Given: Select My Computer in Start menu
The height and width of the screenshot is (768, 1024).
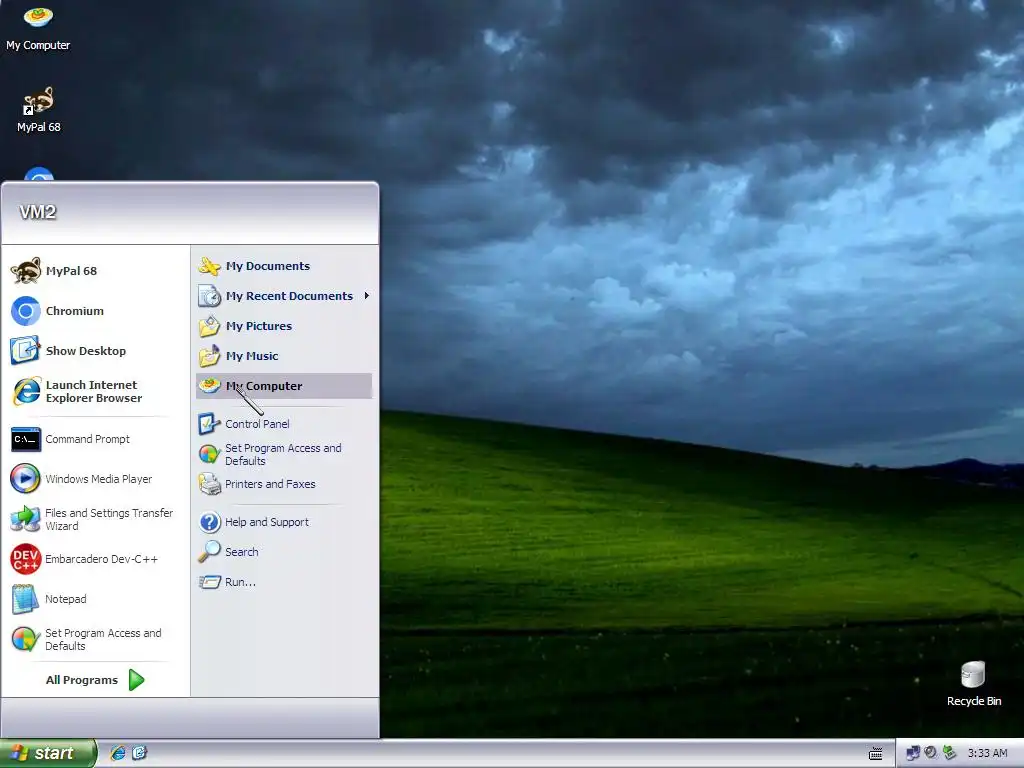Looking at the screenshot, I should [284, 386].
